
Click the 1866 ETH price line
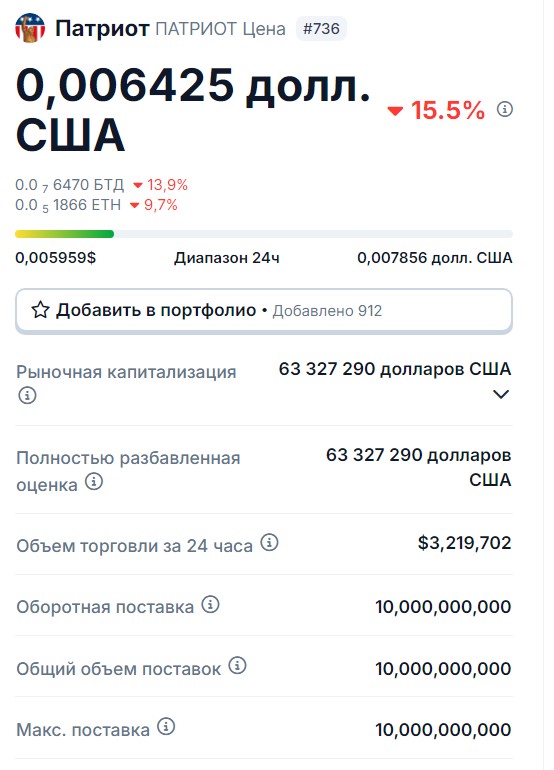[96, 205]
